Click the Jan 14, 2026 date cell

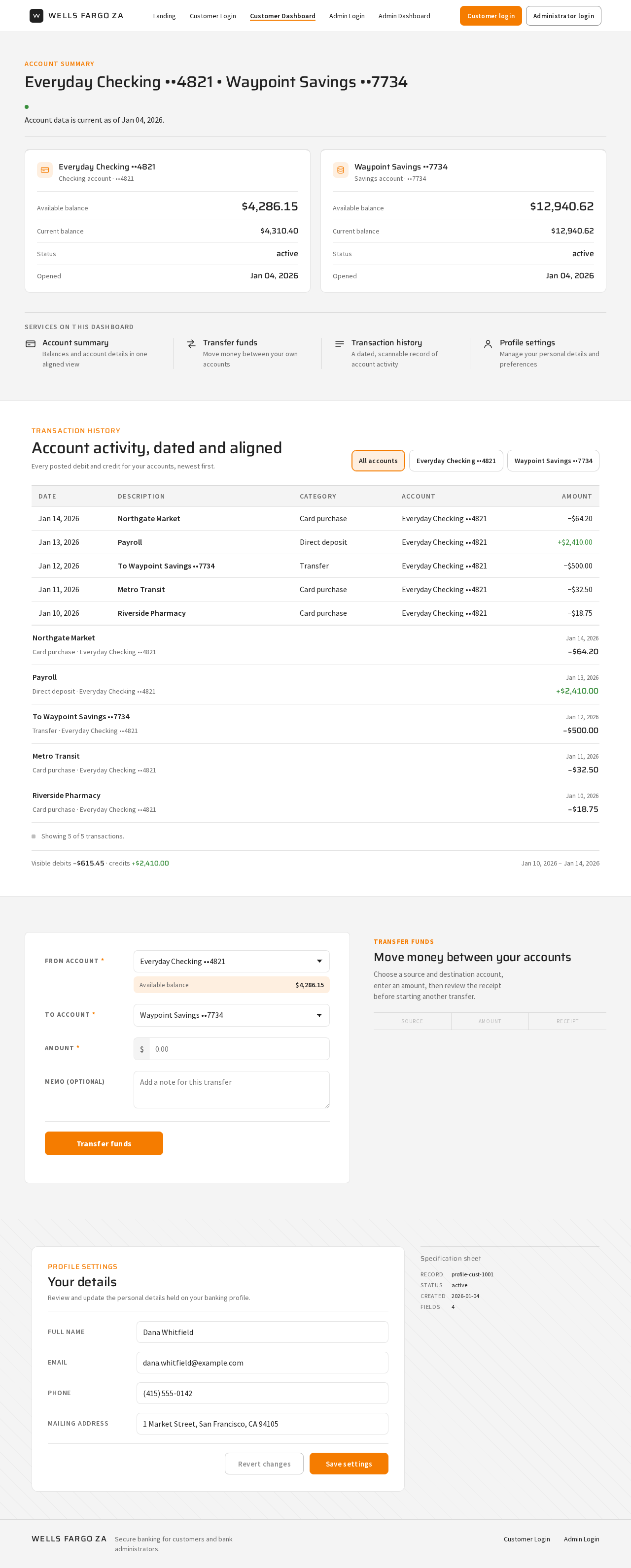(x=59, y=519)
